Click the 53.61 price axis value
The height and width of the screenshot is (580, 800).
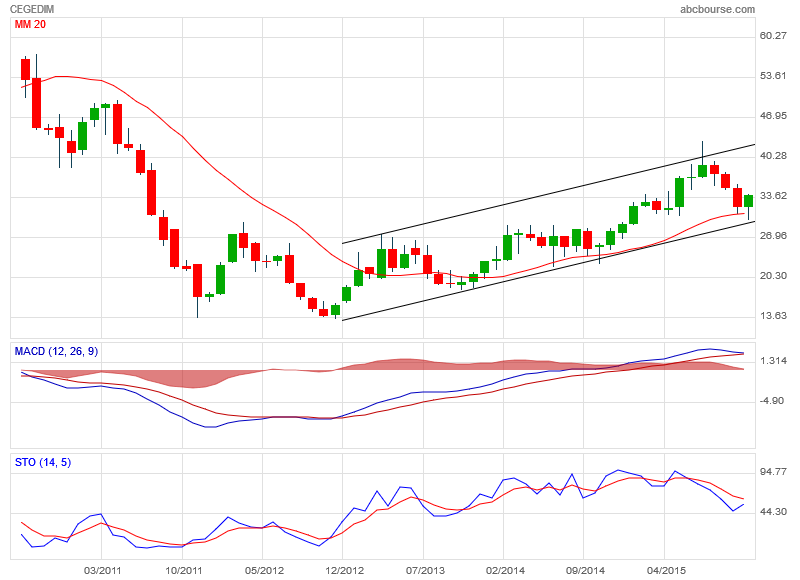[x=773, y=75]
